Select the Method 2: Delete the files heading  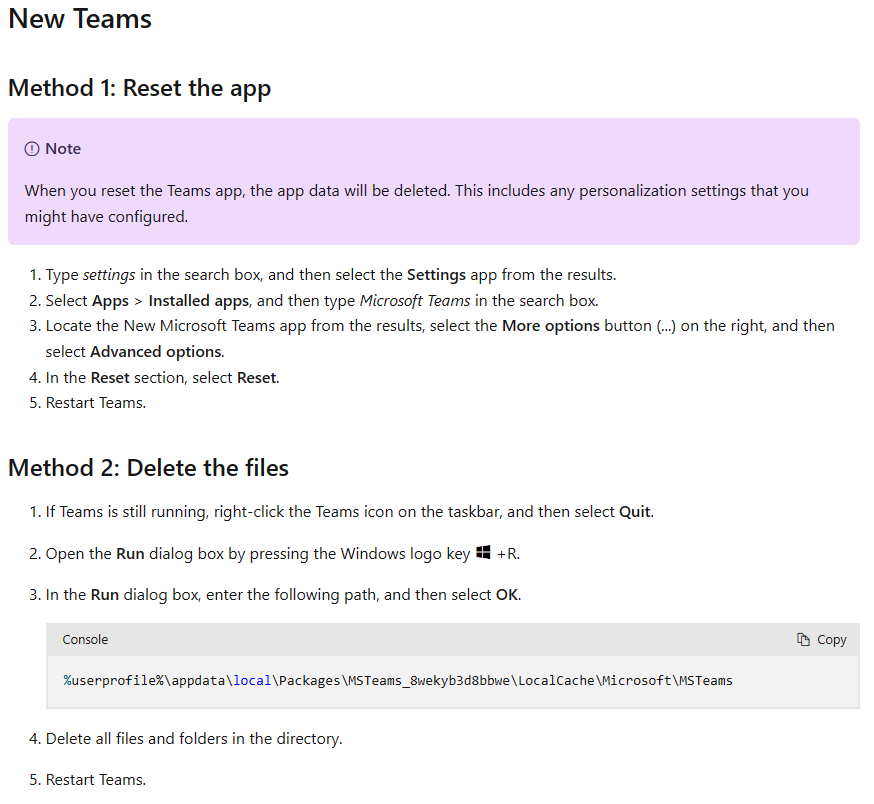(x=148, y=467)
